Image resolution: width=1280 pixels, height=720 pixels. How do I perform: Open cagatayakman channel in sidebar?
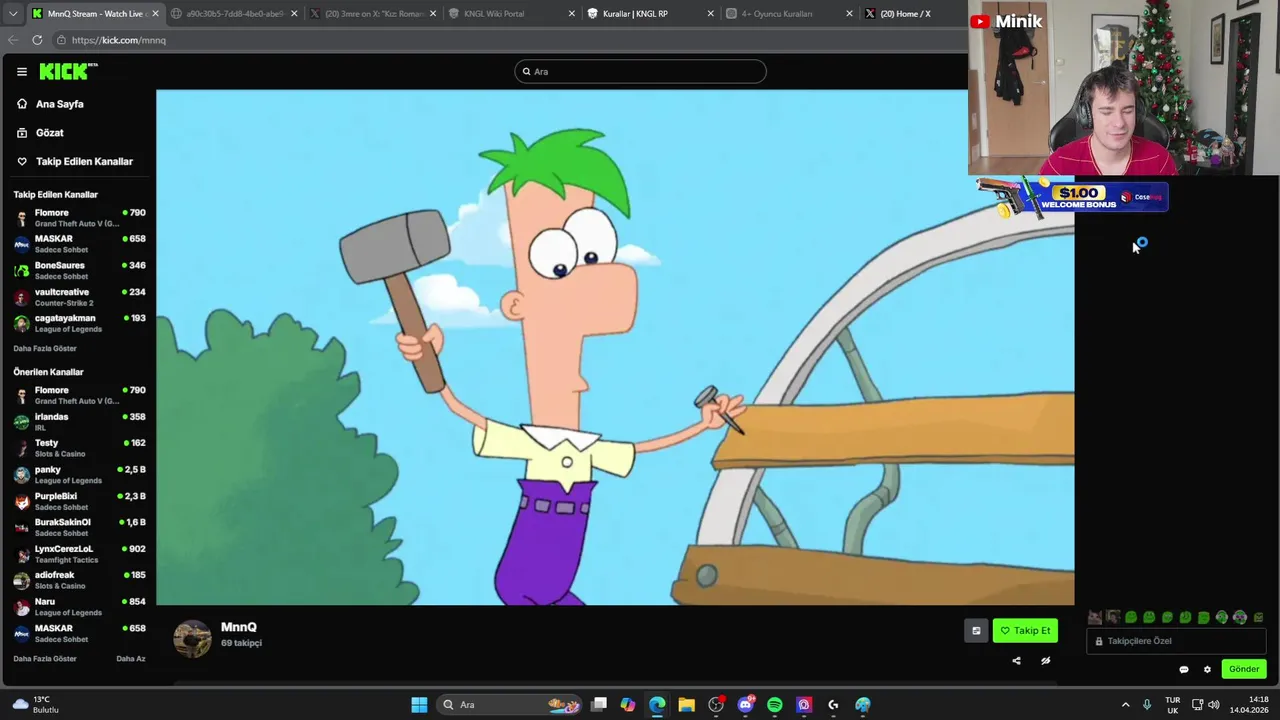(80, 323)
